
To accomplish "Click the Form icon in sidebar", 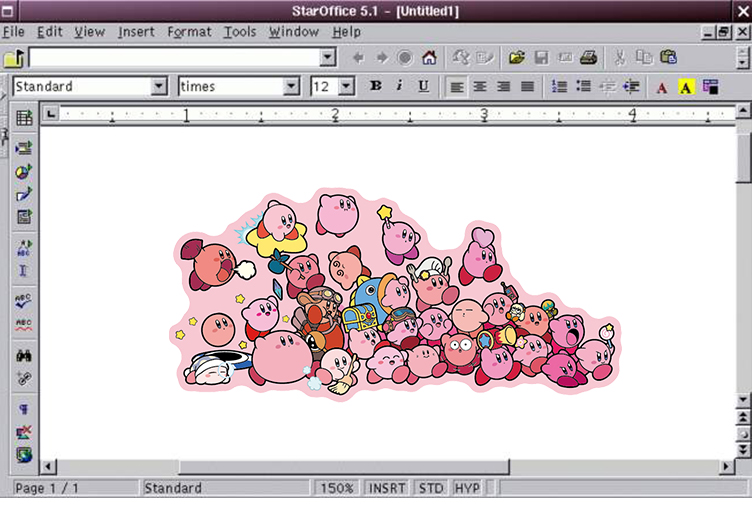I will pos(24,217).
